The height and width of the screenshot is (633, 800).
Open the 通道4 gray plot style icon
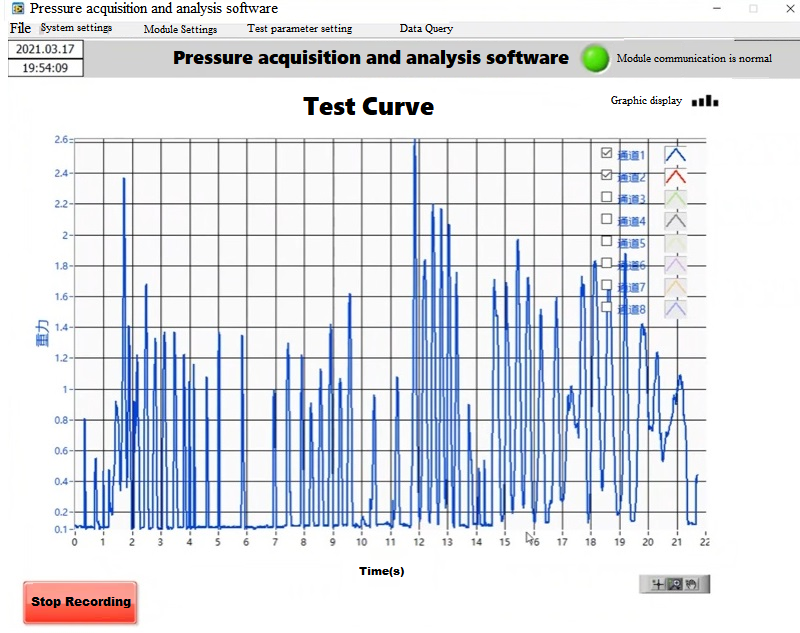point(677,221)
